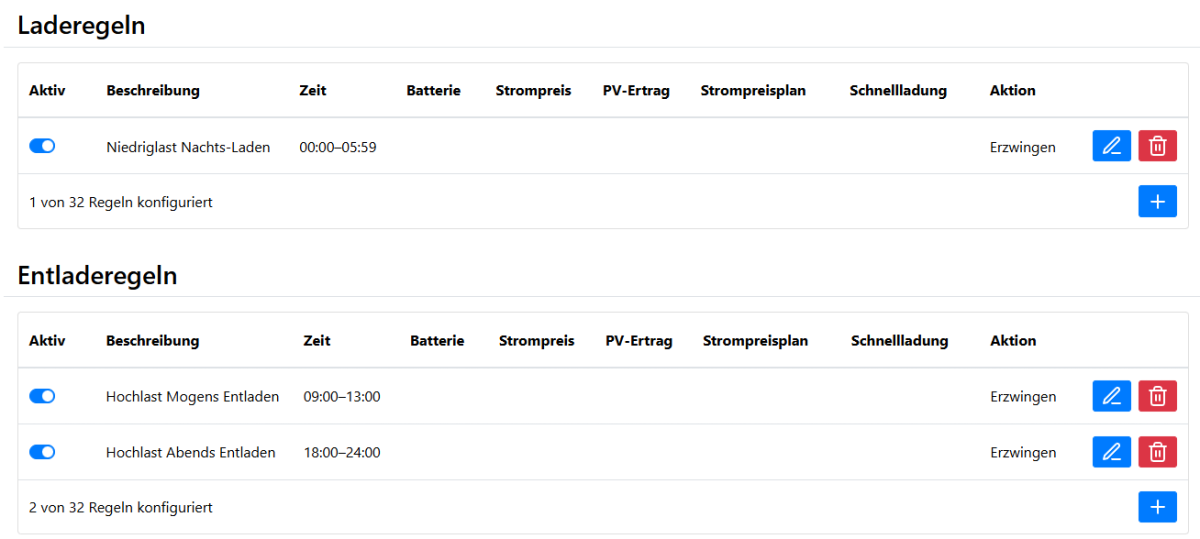Select the 00:00–05:59 time cell
Screen dimensions: 1200x539
pos(337,147)
